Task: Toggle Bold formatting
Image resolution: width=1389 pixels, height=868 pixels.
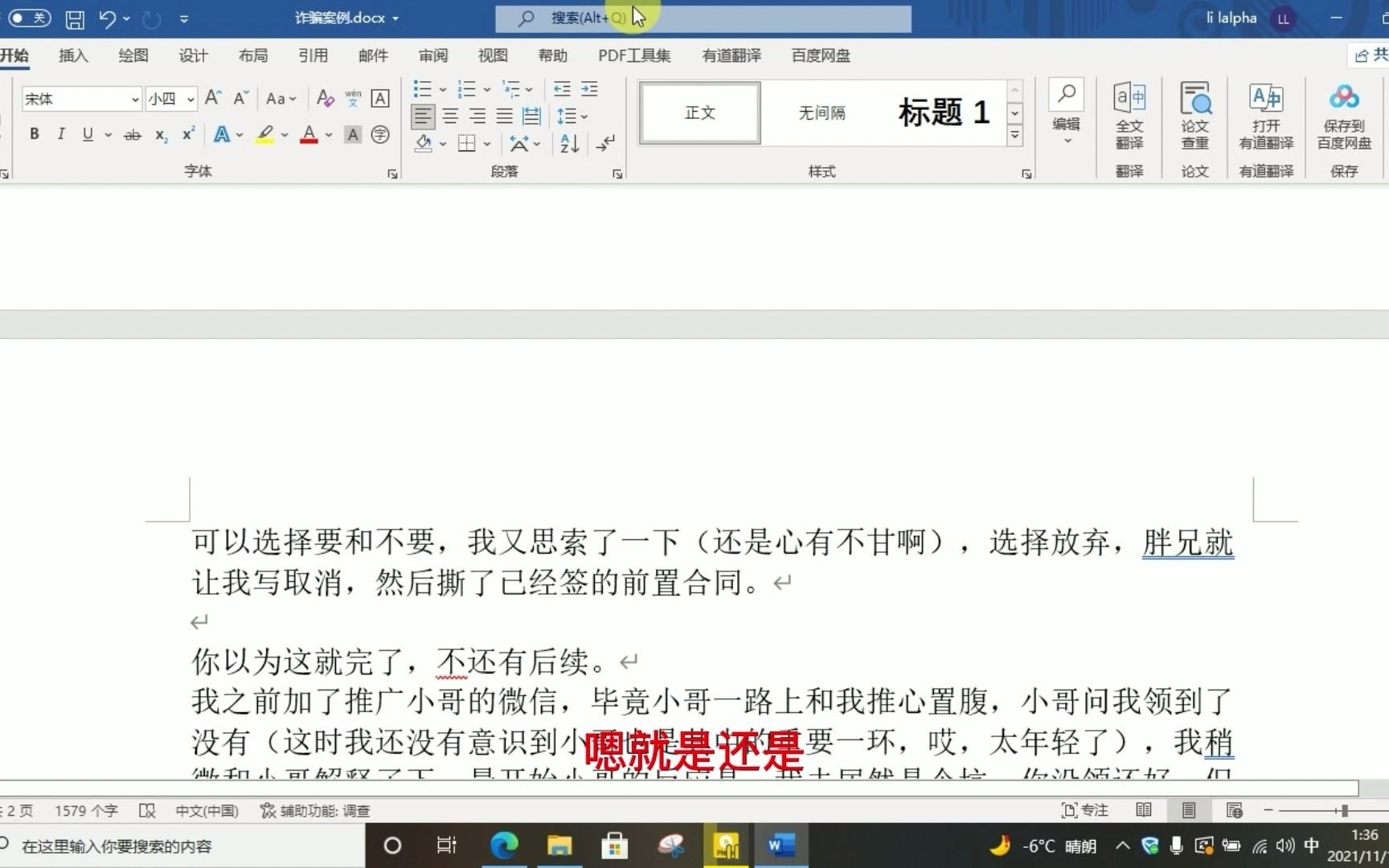Action: [34, 134]
